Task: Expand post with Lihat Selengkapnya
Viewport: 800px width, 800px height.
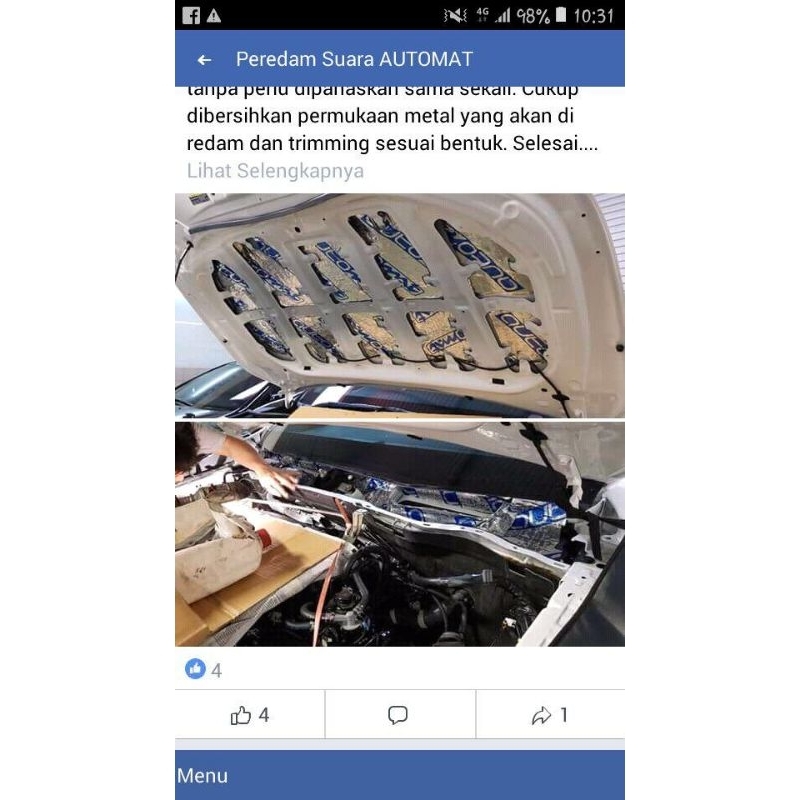Action: pyautogui.click(x=275, y=170)
